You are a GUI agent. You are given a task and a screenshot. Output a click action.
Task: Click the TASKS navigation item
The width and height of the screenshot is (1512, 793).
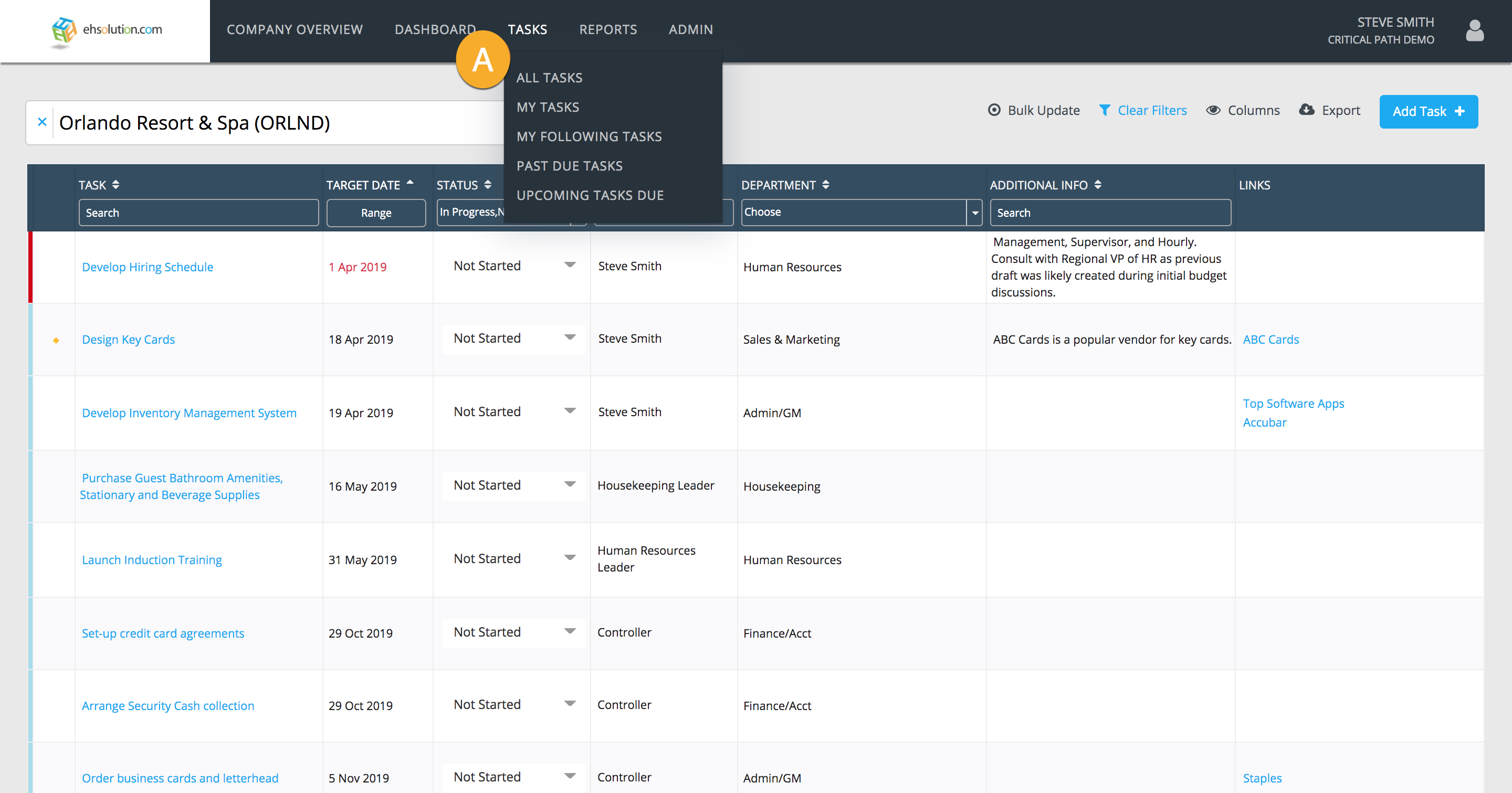coord(527,29)
